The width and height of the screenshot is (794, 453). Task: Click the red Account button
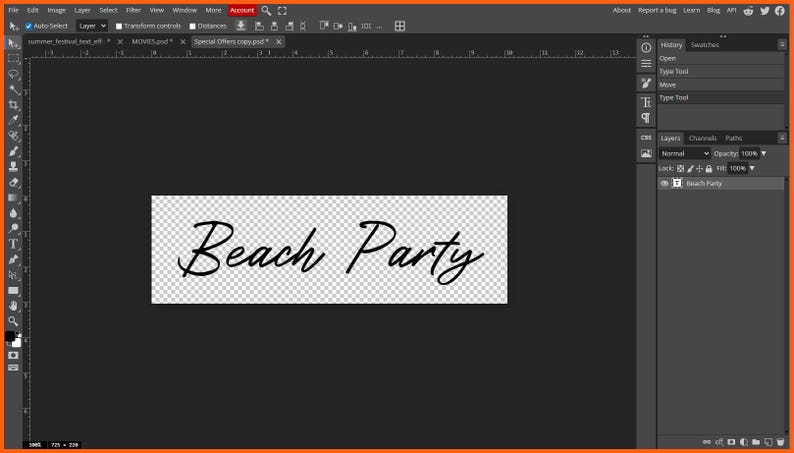click(x=242, y=10)
